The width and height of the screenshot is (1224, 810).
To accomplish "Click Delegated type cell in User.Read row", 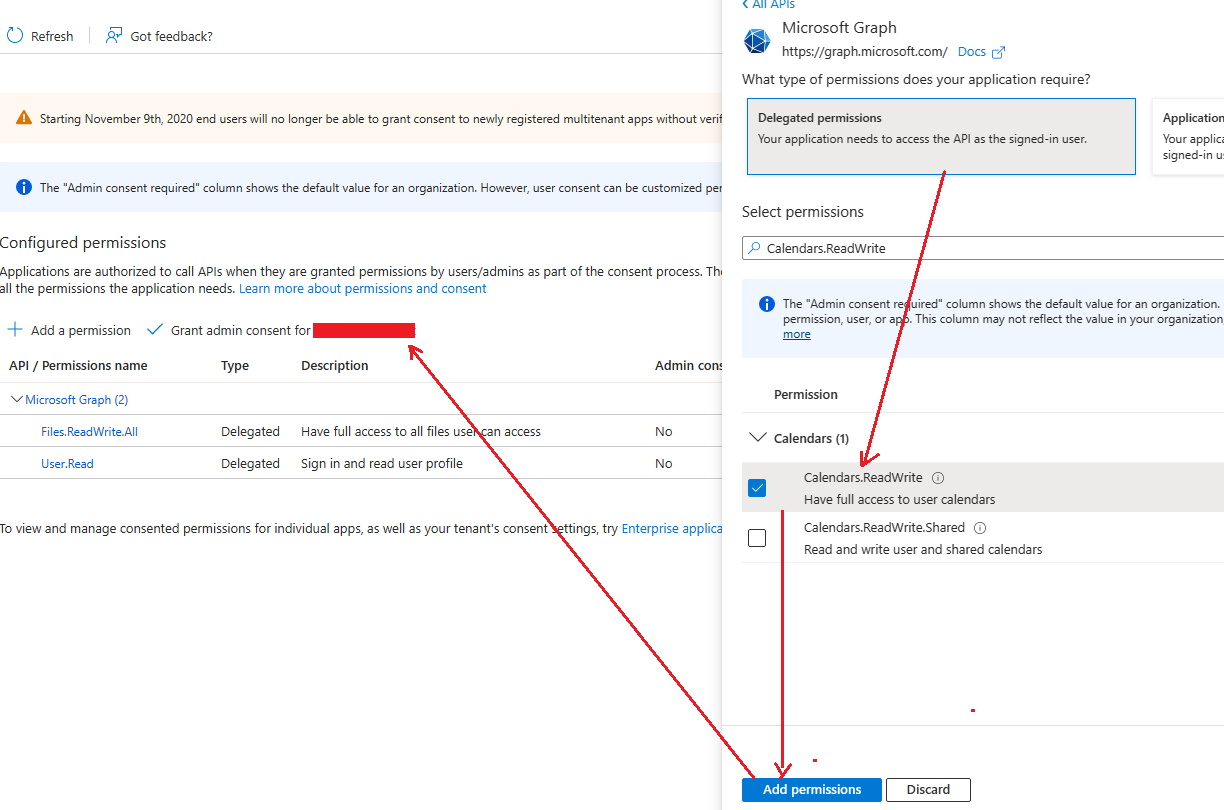I will click(x=250, y=464).
